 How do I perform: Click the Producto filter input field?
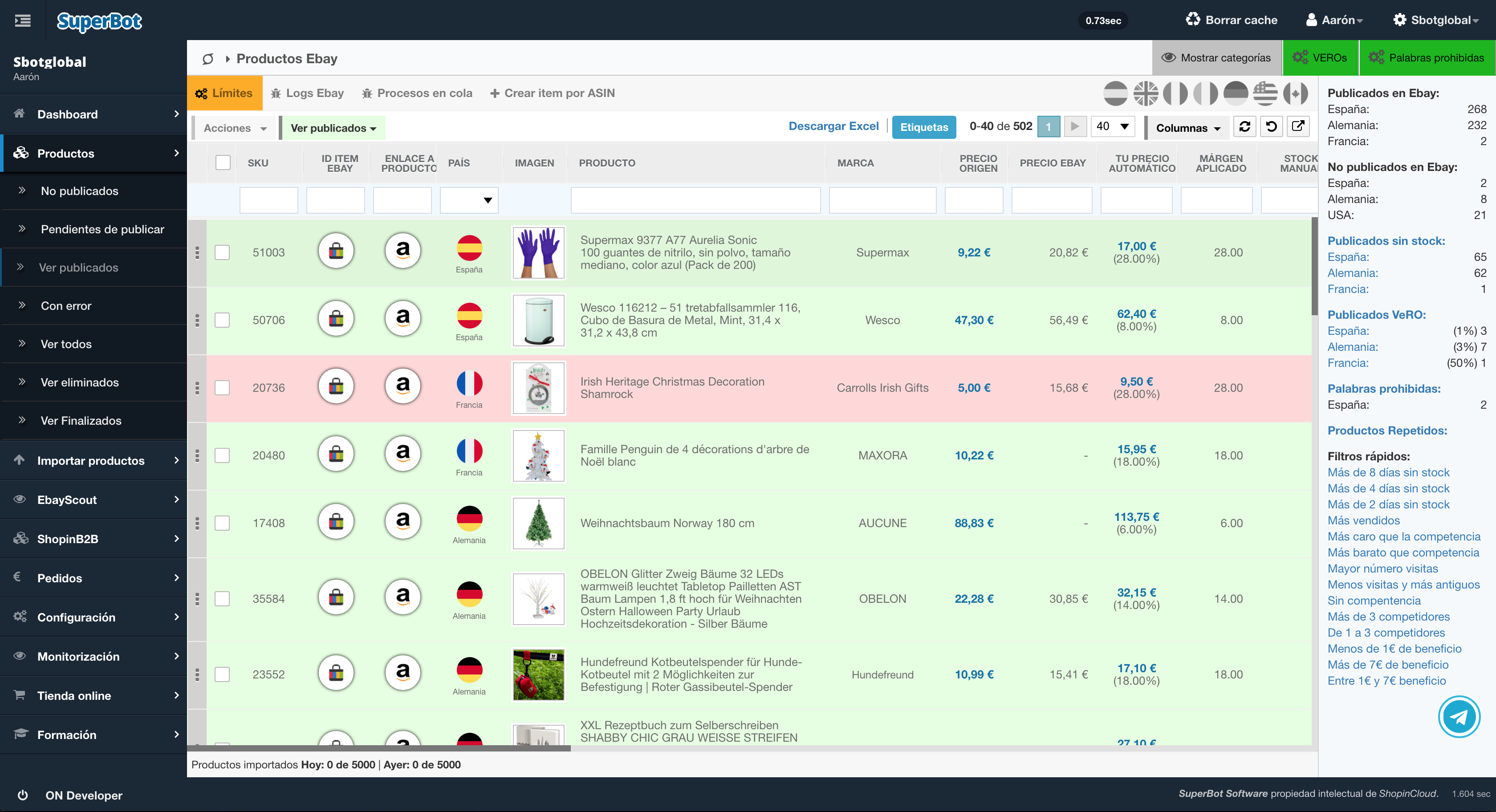click(695, 200)
